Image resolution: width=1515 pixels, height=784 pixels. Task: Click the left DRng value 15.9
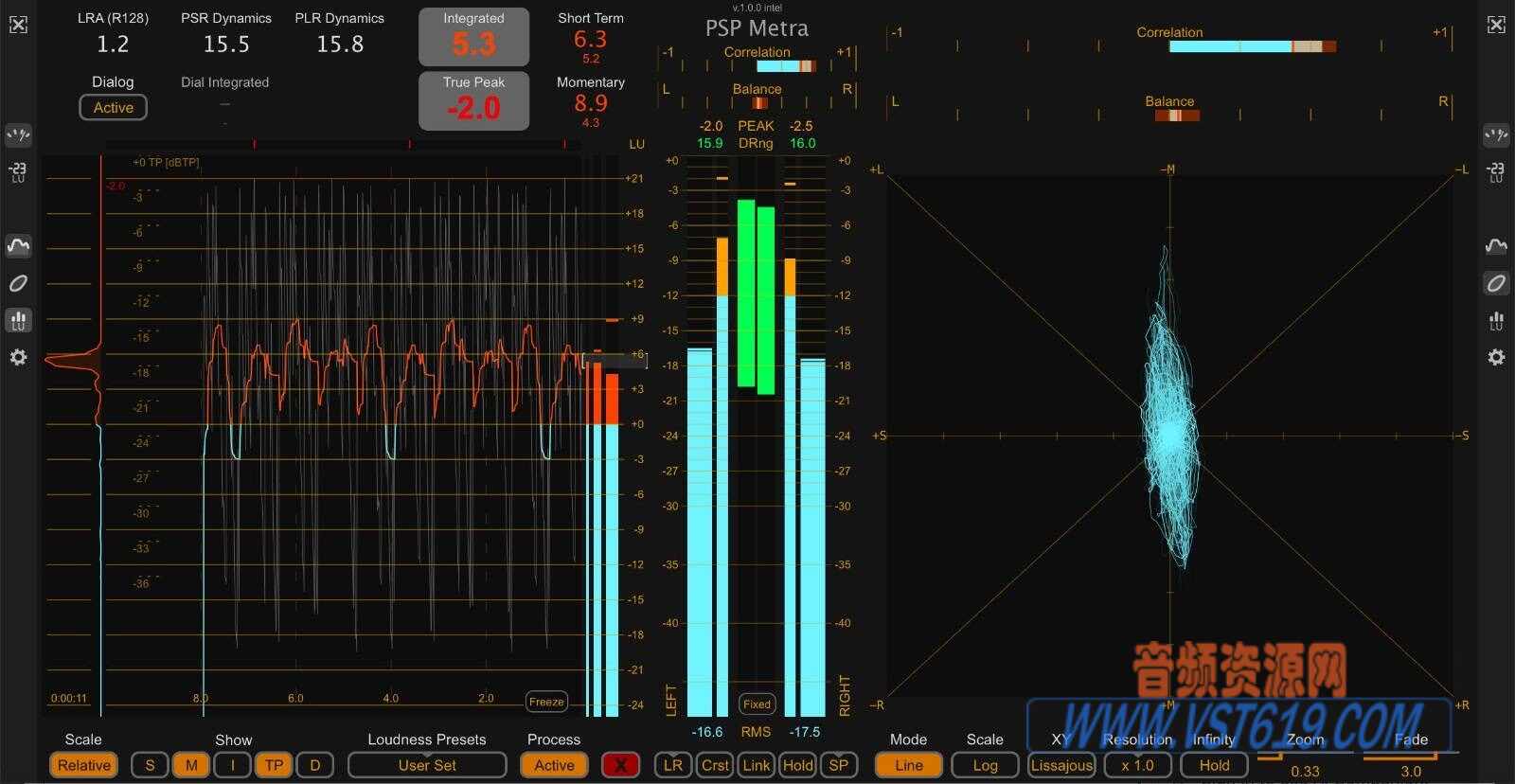(x=709, y=143)
